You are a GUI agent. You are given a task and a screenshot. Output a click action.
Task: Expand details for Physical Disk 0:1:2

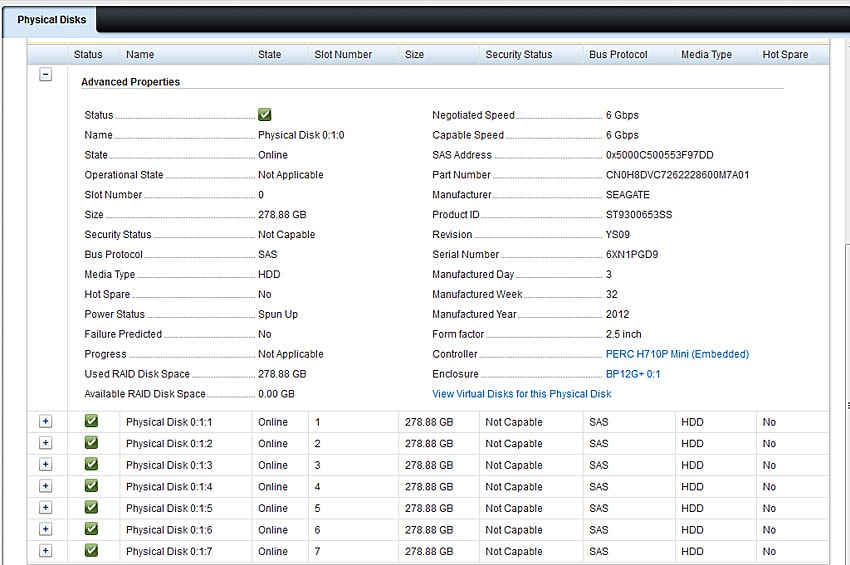coord(46,443)
